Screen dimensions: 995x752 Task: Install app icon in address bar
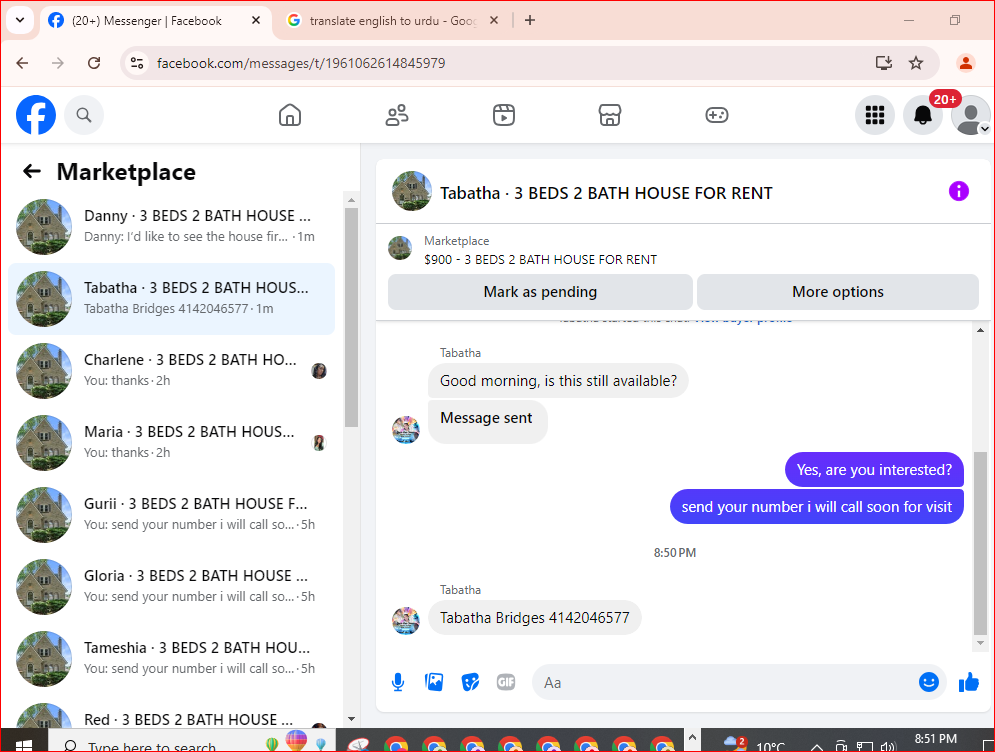[x=883, y=63]
